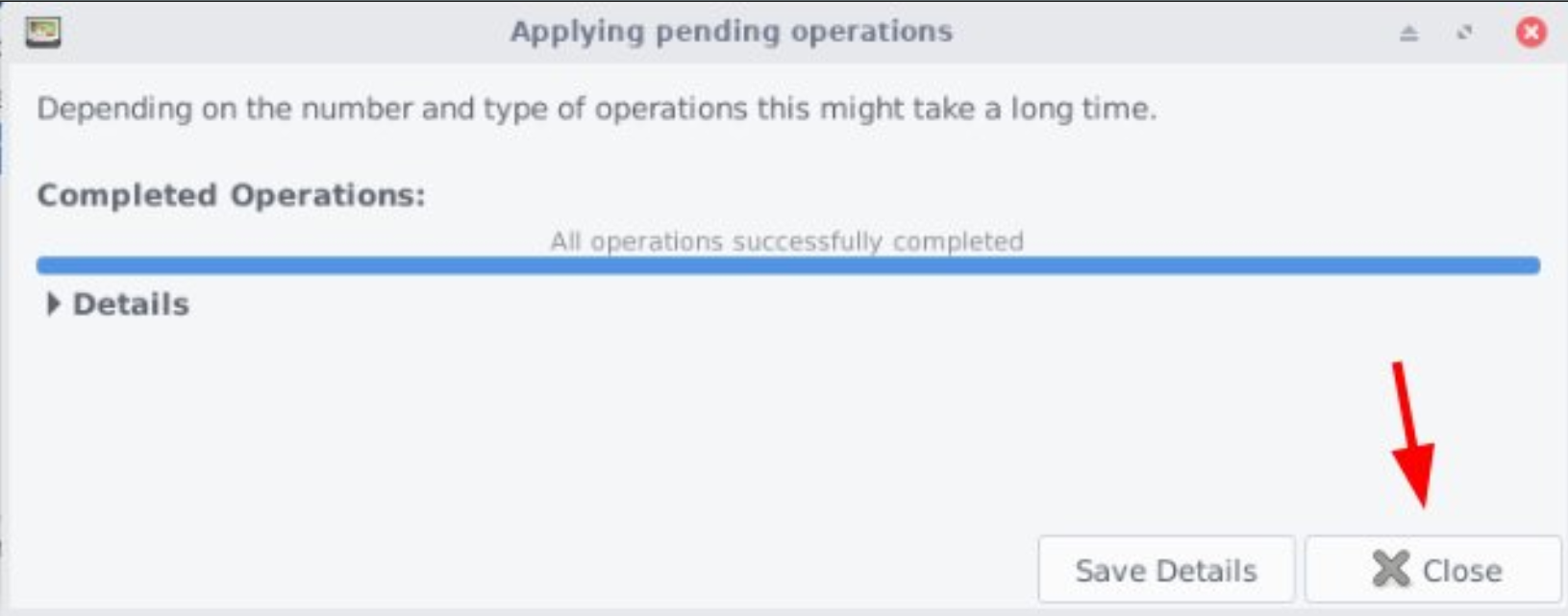Expand the Details disclosure triangle
The width and height of the screenshot is (1568, 616).
(x=53, y=304)
